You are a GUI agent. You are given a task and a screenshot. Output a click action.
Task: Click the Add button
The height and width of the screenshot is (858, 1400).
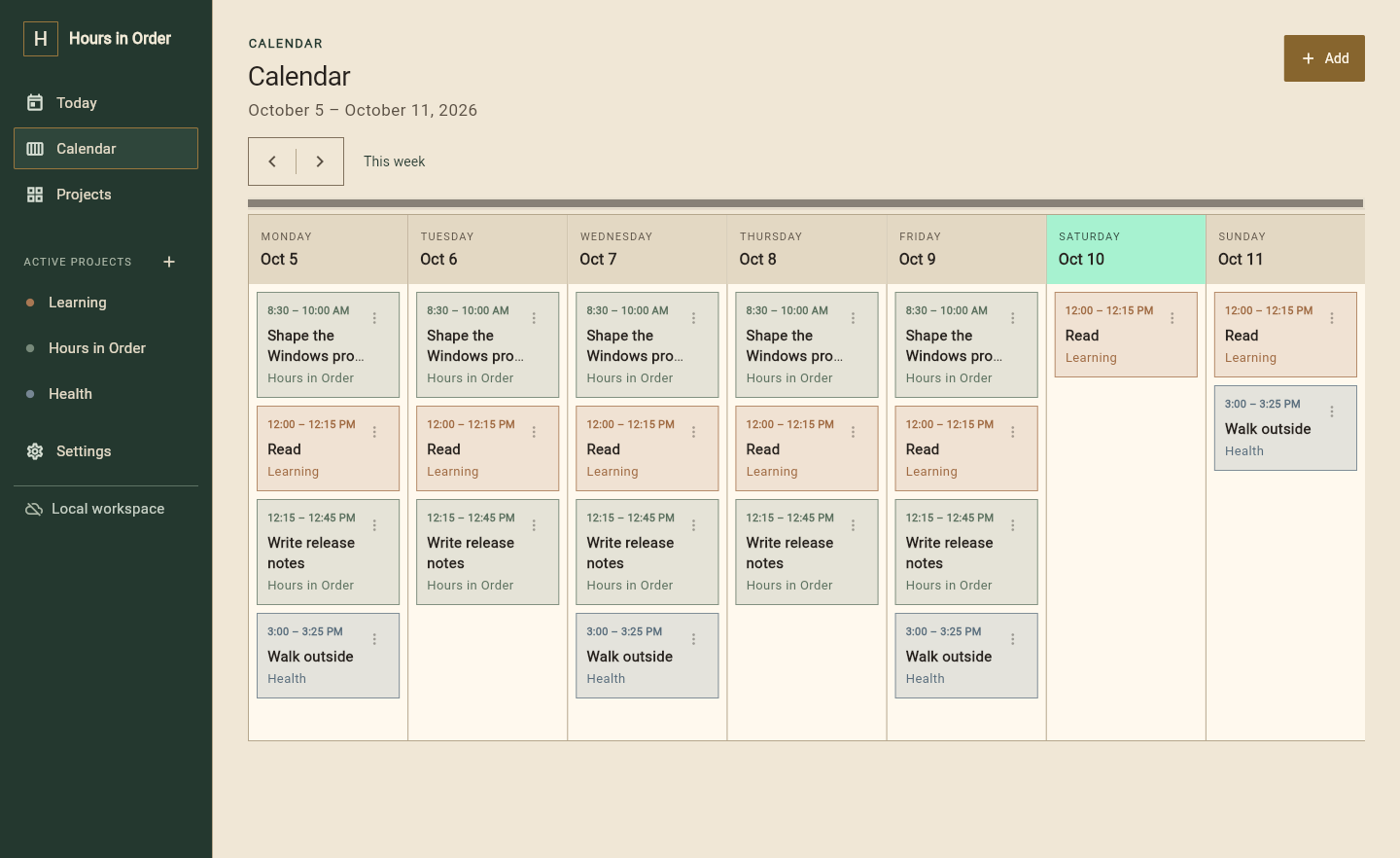[1324, 58]
